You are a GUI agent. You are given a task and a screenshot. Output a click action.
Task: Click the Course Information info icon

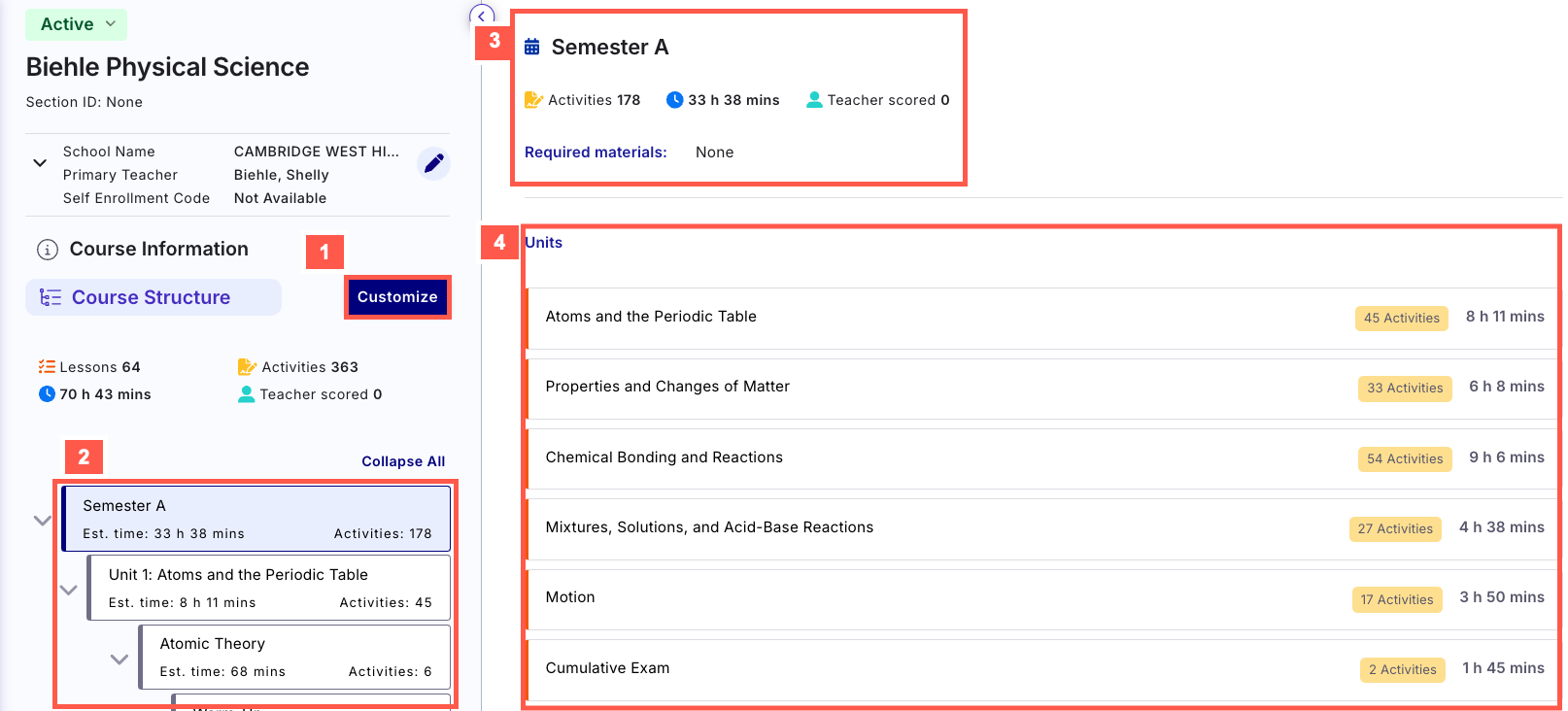tap(47, 250)
